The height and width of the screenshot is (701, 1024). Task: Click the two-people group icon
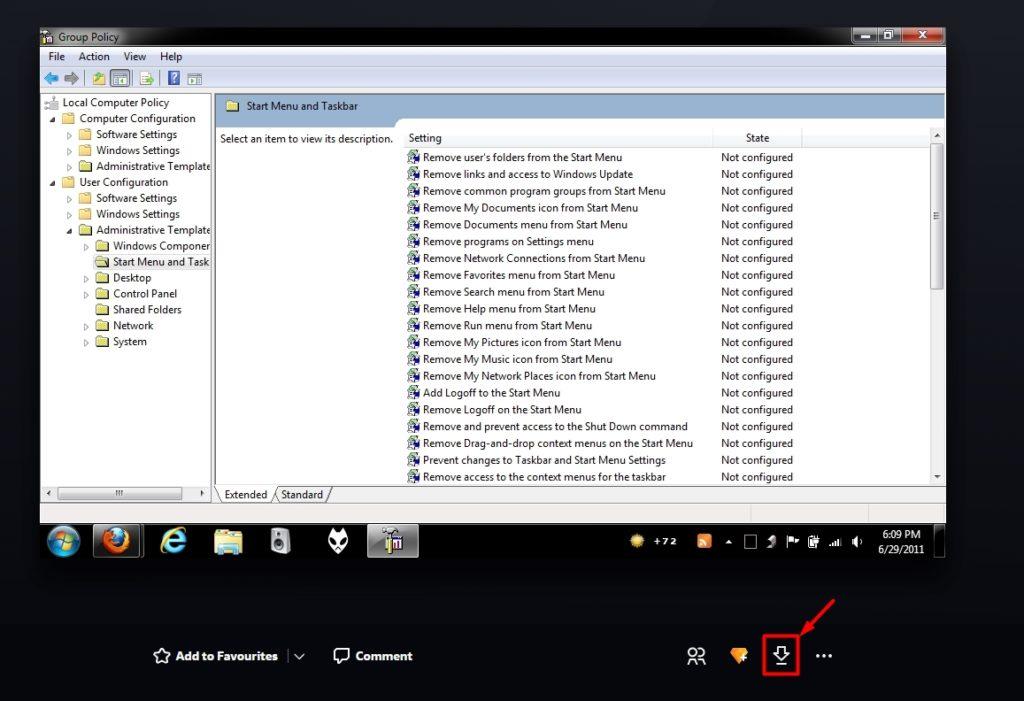[x=696, y=656]
